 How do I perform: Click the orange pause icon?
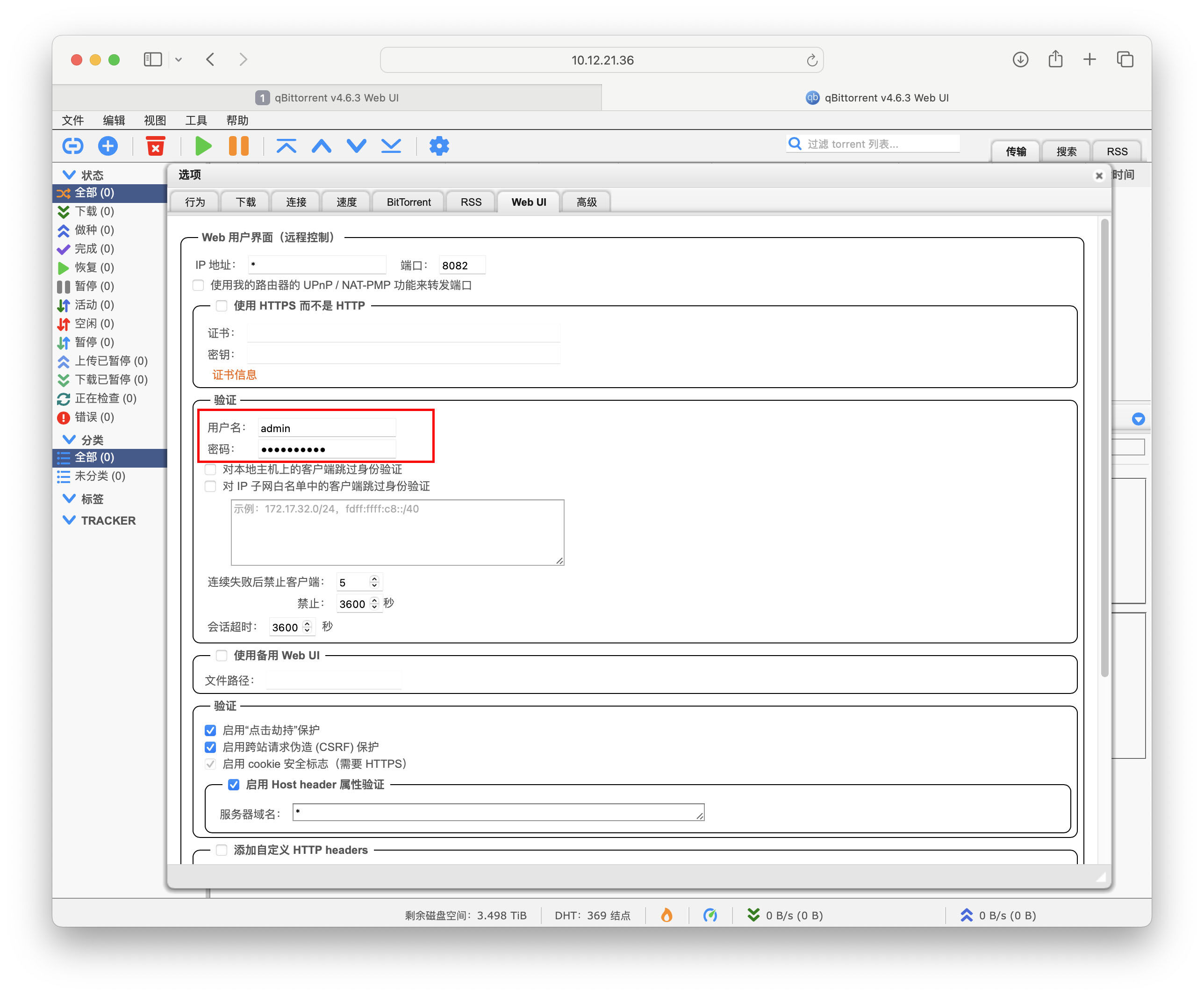coord(238,146)
